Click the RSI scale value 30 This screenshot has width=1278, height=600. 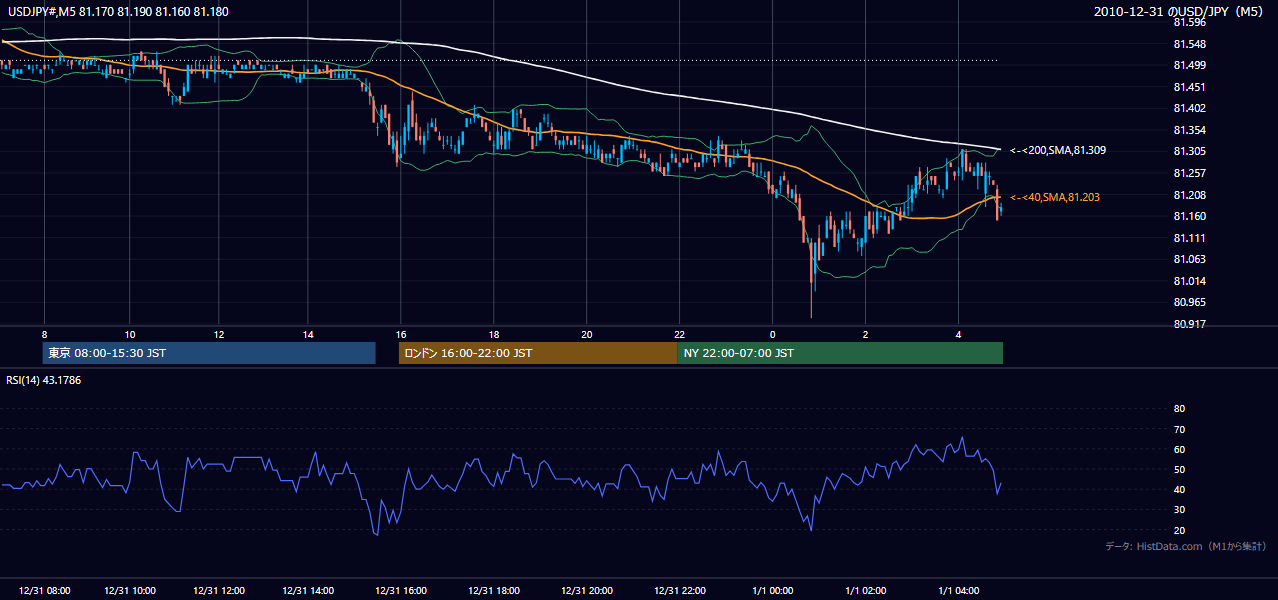(x=1179, y=510)
